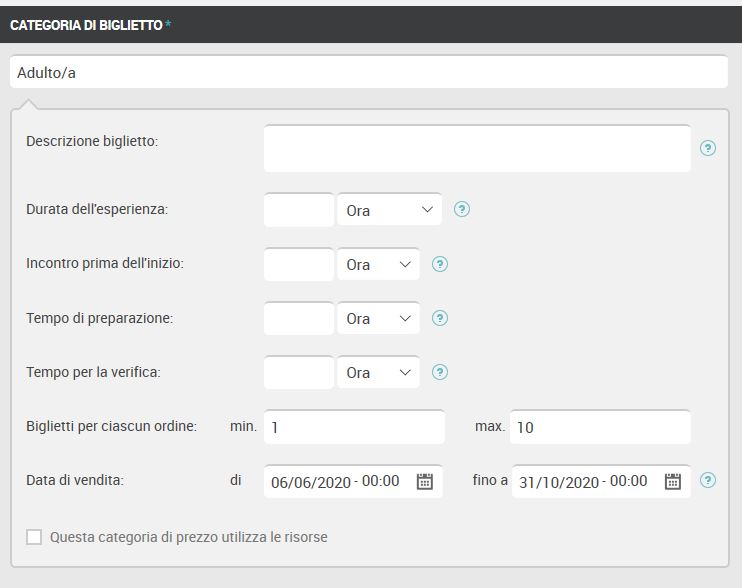Viewport: 742px width, 588px height.
Task: Click help icon beside Descrizione biglietto
Action: [707, 148]
